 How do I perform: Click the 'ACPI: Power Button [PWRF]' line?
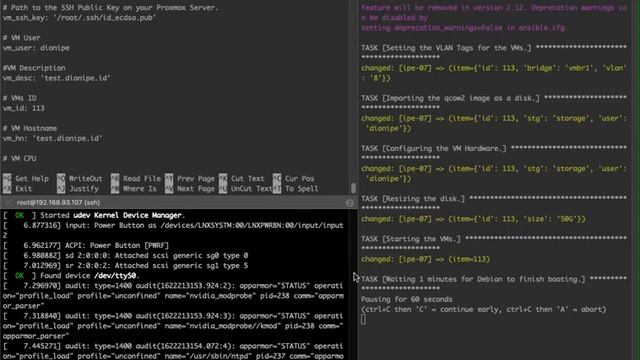coord(86,245)
